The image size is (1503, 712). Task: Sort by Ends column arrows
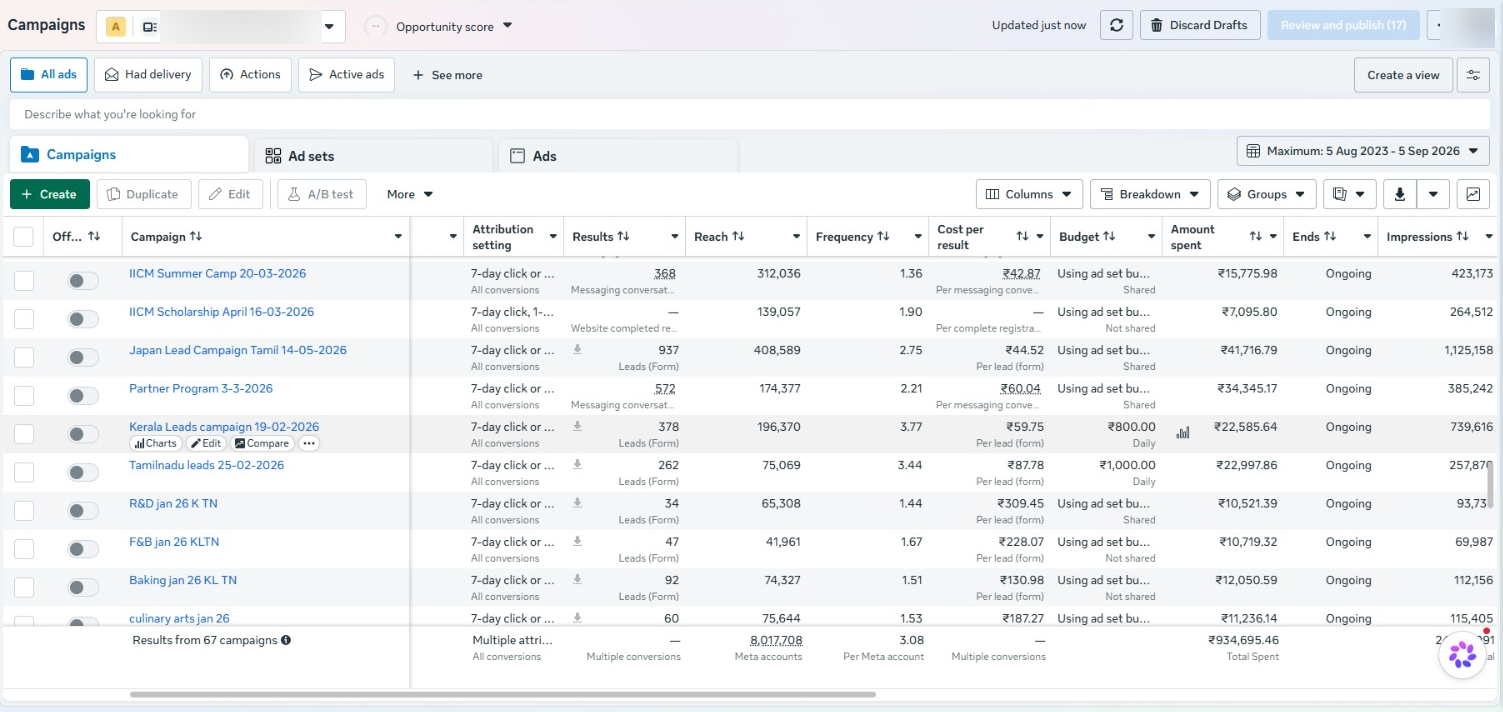[x=1330, y=237]
